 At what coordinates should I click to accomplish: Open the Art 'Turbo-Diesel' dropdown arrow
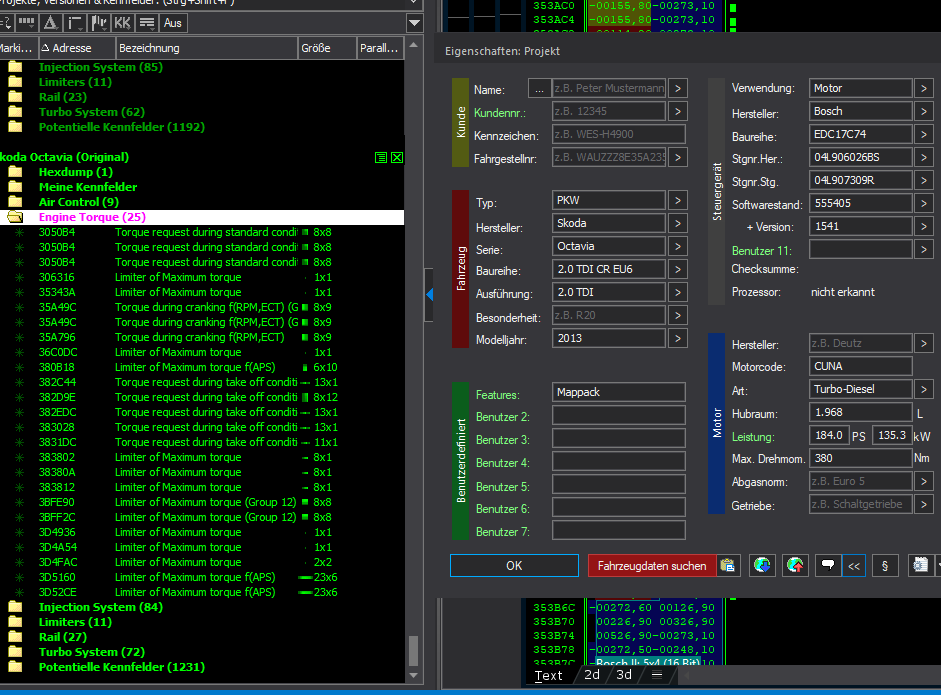tap(924, 389)
